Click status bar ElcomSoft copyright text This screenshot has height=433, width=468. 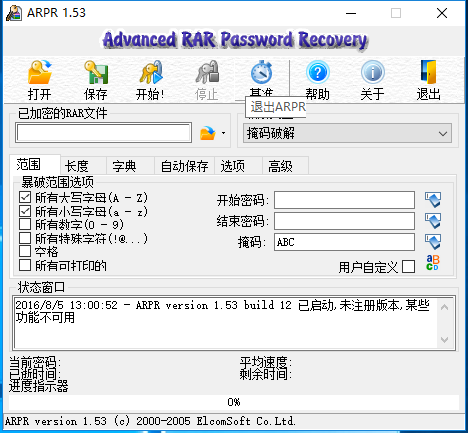pyautogui.click(x=150, y=421)
